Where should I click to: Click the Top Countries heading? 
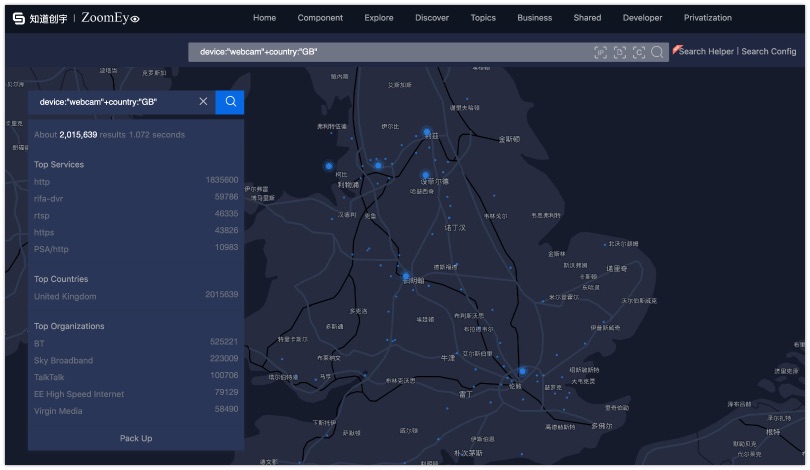click(61, 279)
